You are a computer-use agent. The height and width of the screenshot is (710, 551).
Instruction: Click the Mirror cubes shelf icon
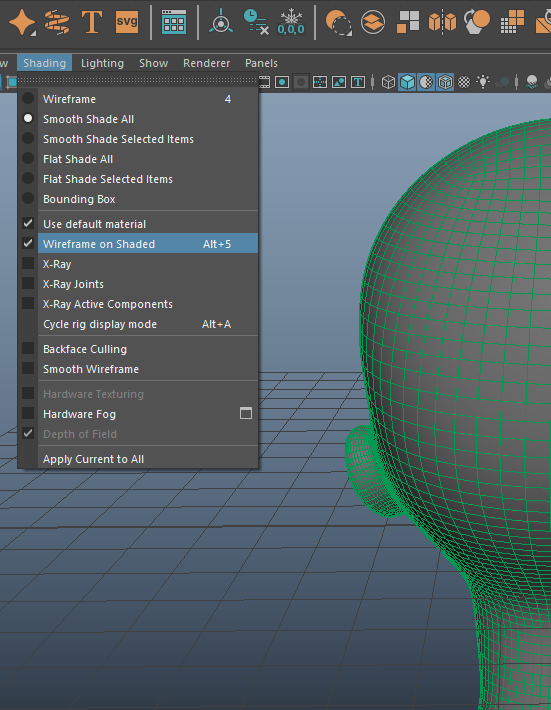pos(442,22)
